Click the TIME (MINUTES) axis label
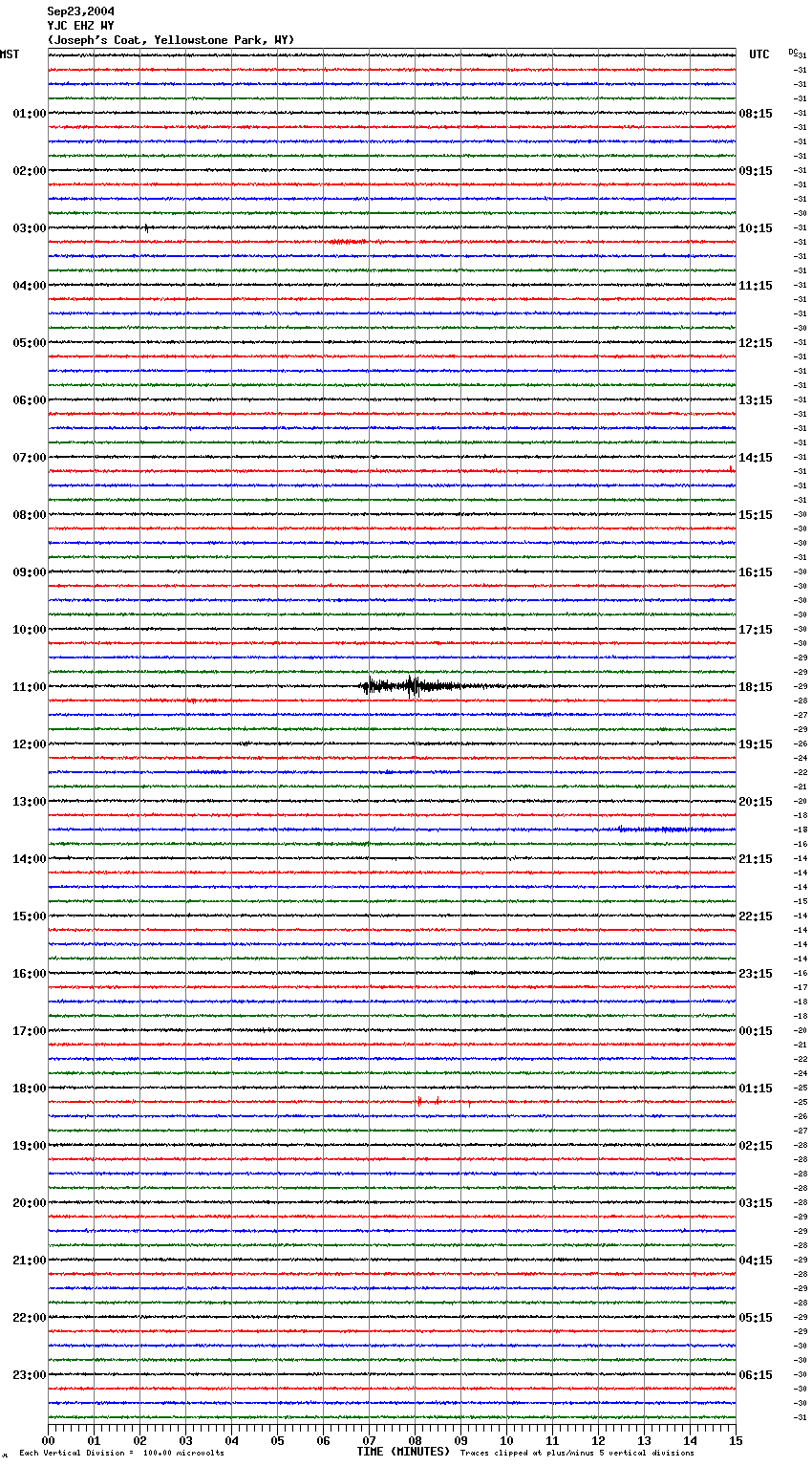This screenshot has height=1466, width=812. [403, 1452]
